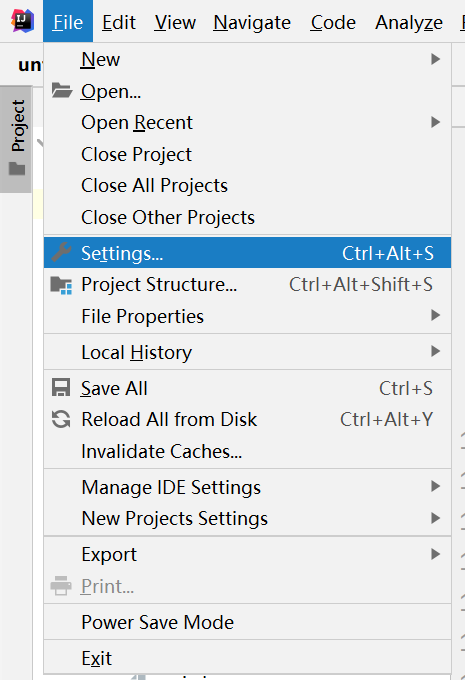
Task: Click the Reload All from Disk arrows icon
Action: pos(61,419)
